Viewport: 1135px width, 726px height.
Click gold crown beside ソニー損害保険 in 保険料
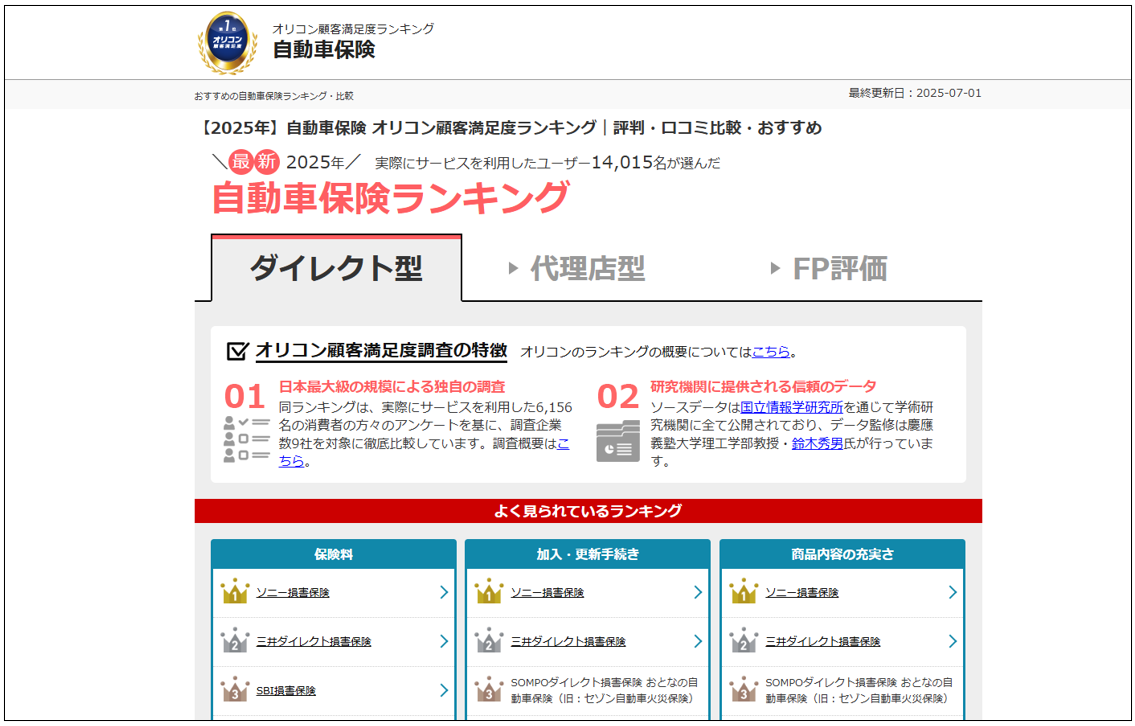pos(235,591)
